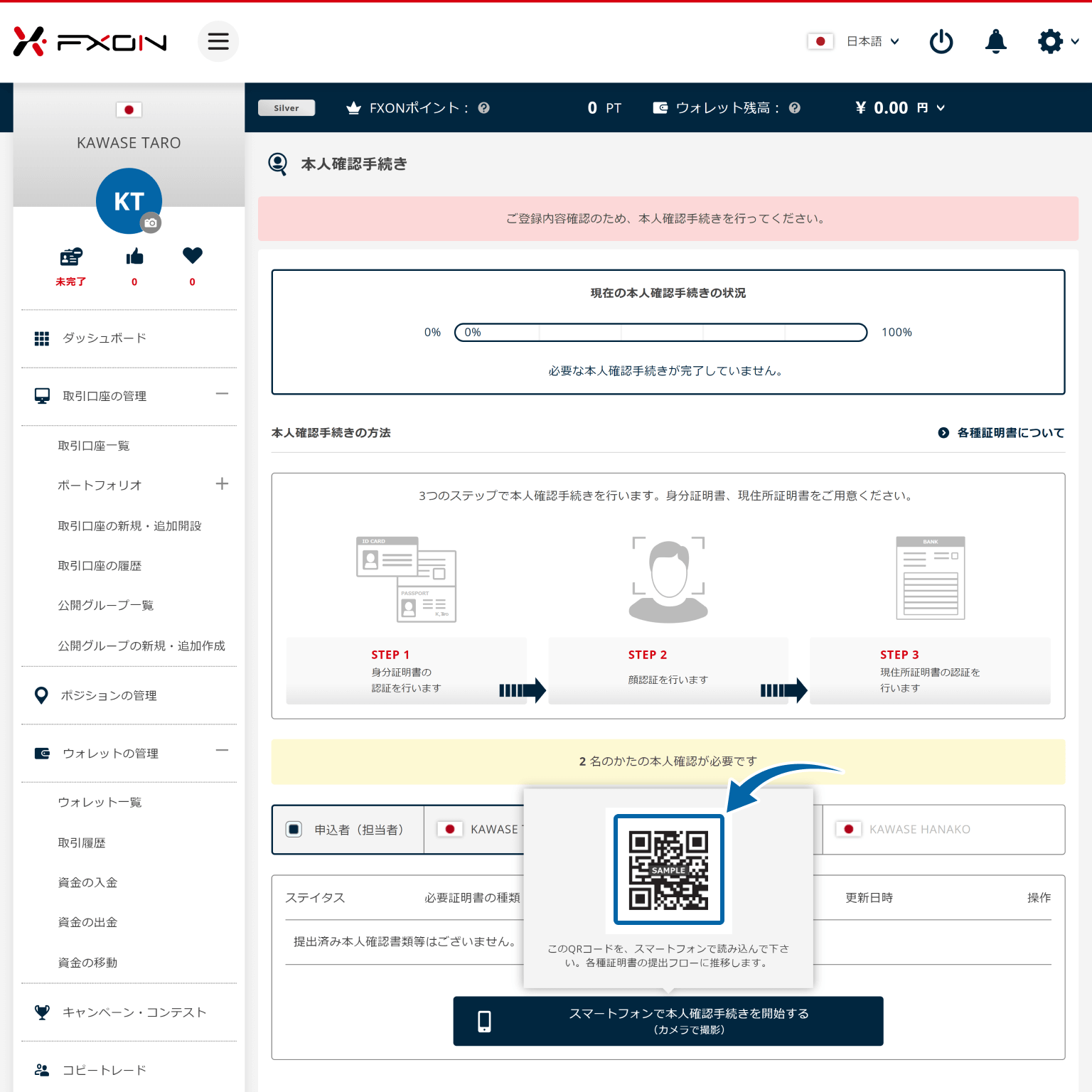Open 取引口座の履歴
The width and height of the screenshot is (1092, 1092).
100,566
